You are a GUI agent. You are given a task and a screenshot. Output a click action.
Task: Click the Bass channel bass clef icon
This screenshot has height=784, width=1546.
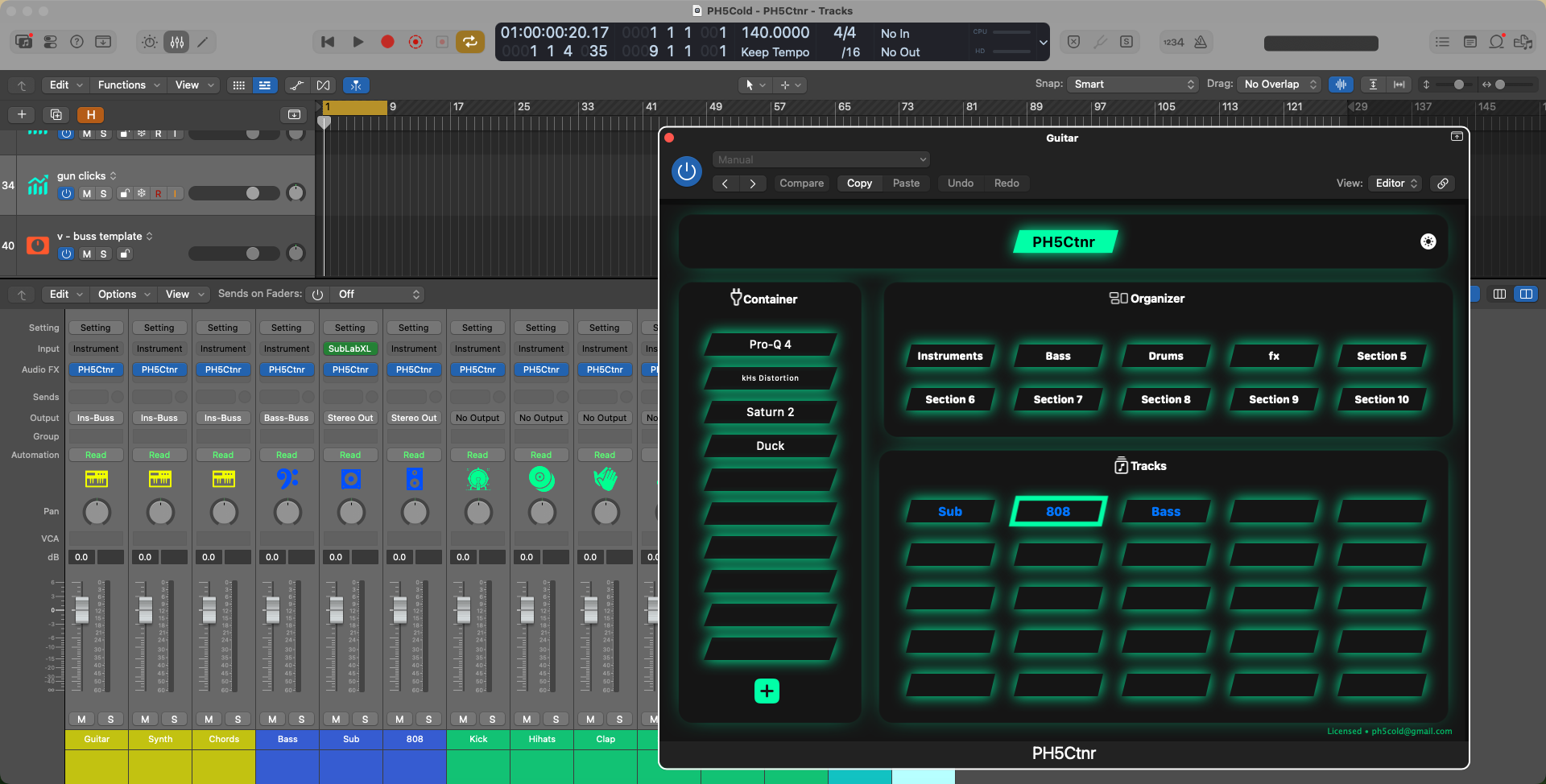(x=287, y=479)
